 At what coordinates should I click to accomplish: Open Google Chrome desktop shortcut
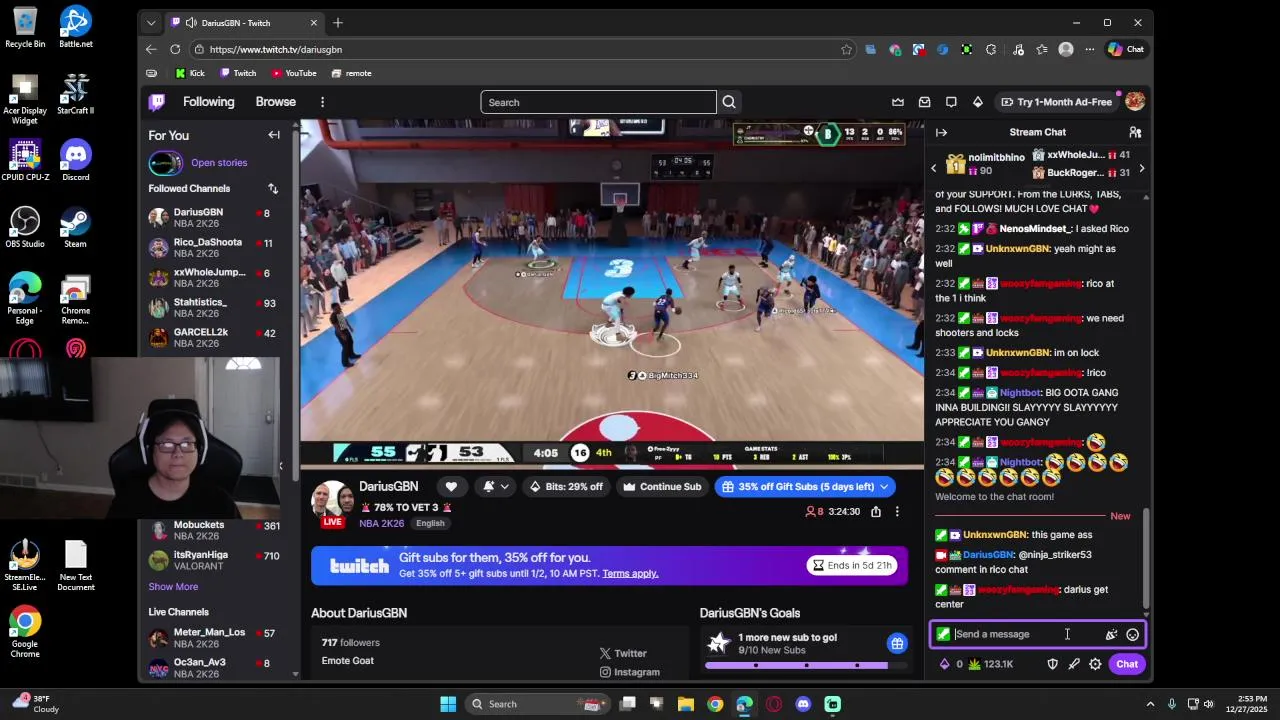click(x=25, y=632)
